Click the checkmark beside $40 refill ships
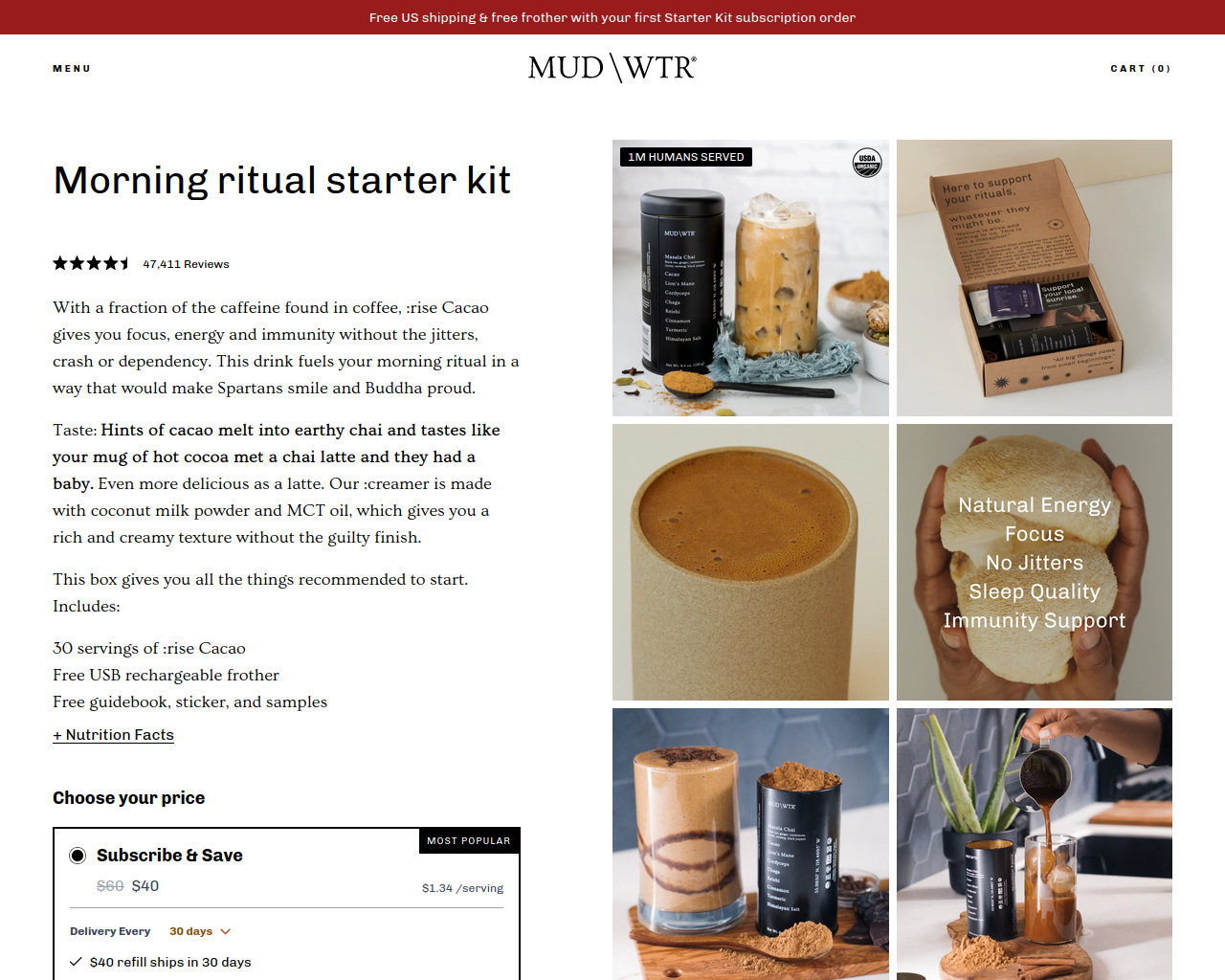This screenshot has width=1225, height=980. pyautogui.click(x=76, y=962)
